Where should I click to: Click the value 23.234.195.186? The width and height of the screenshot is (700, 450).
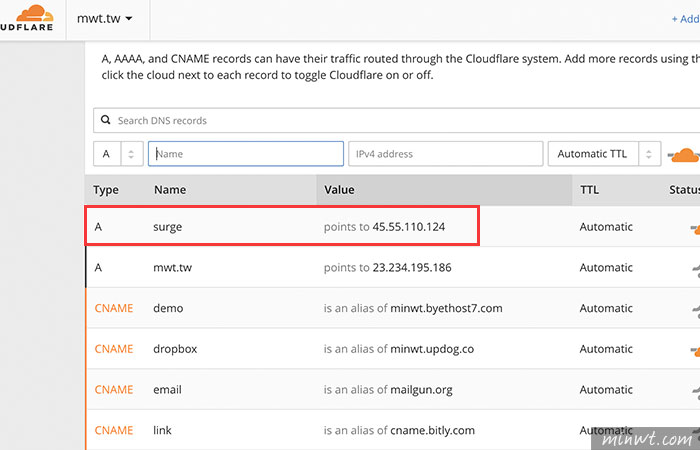412,267
